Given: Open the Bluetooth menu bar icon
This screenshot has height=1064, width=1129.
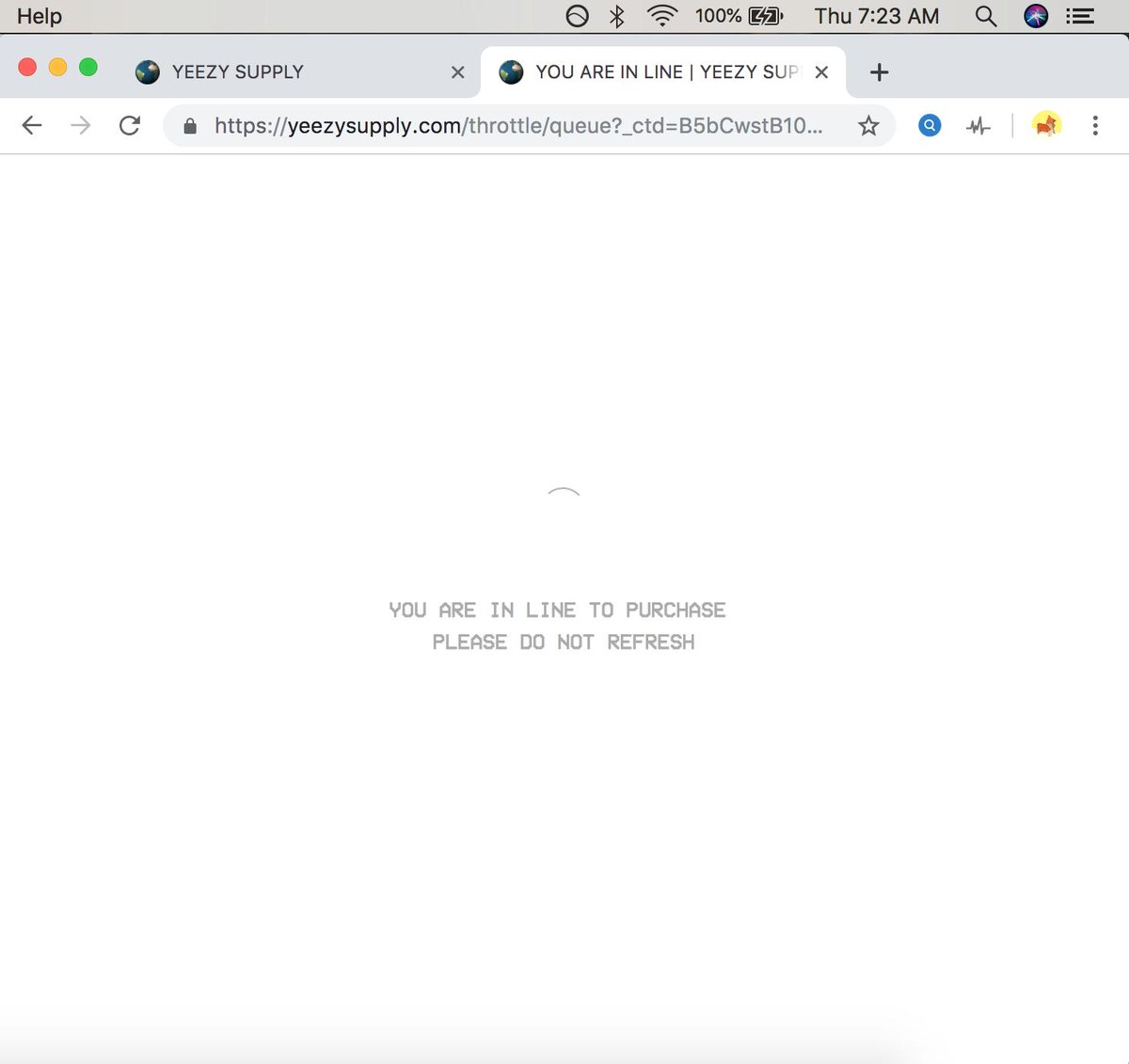Looking at the screenshot, I should 617,16.
